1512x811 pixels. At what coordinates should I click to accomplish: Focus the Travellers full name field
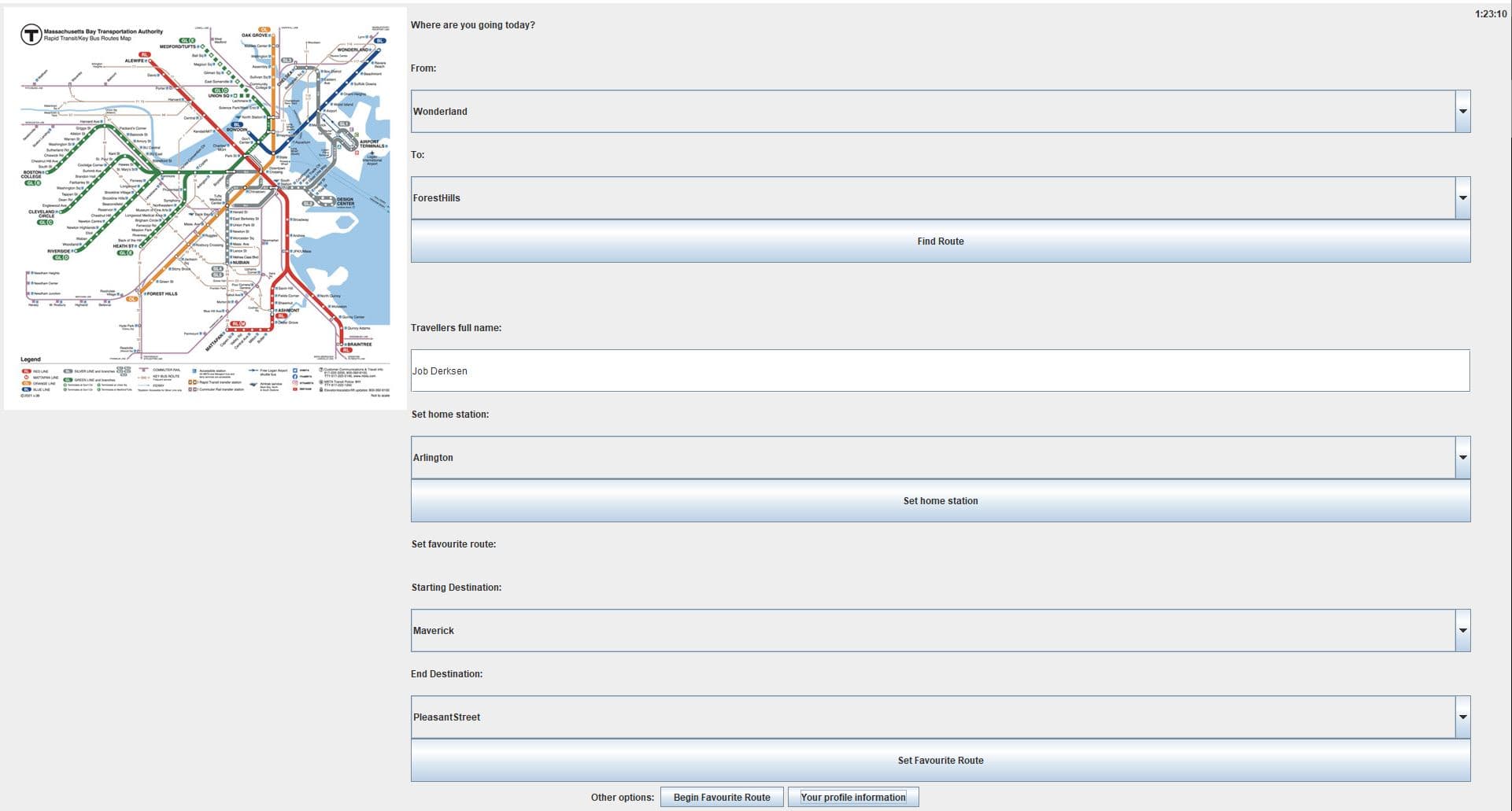tap(941, 370)
